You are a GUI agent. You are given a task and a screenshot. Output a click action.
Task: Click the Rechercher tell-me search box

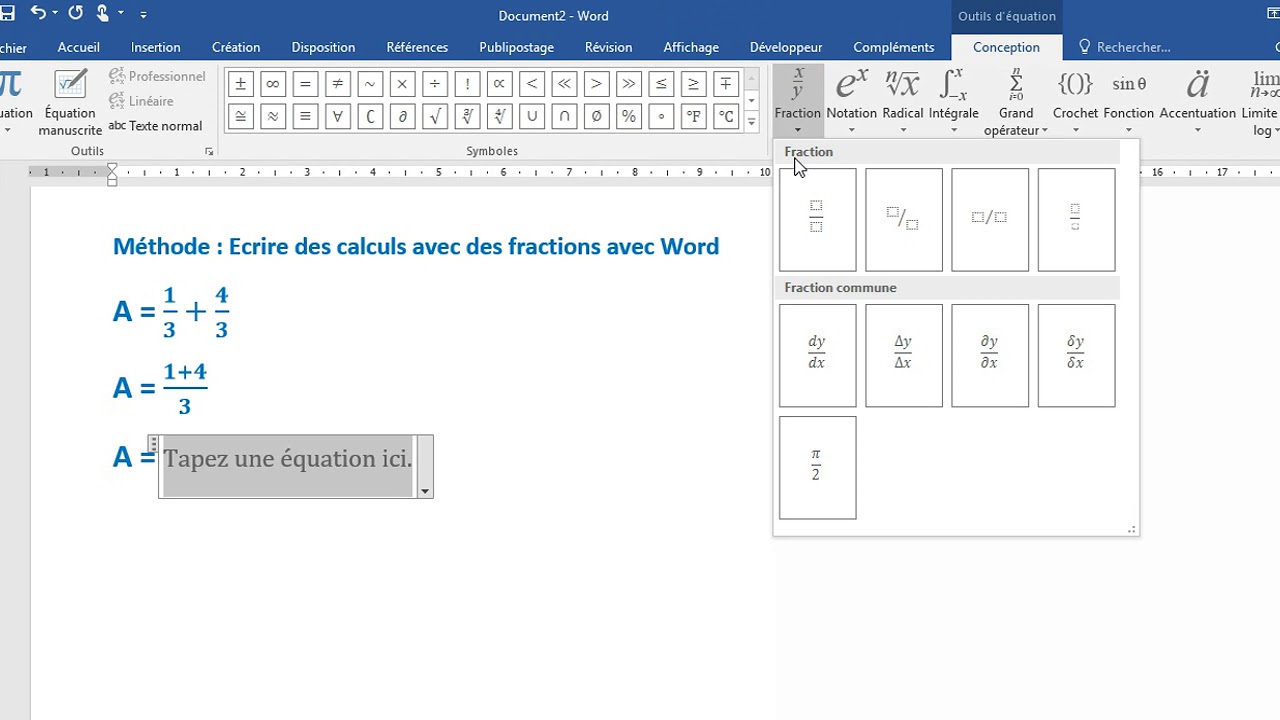click(x=1124, y=47)
